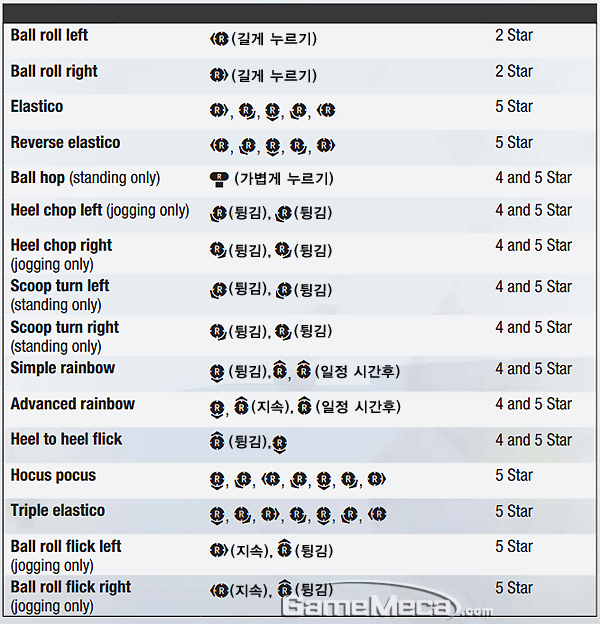Click the first stick icon in Heel to heel flick row
600x624 pixels.
[x=217, y=441]
